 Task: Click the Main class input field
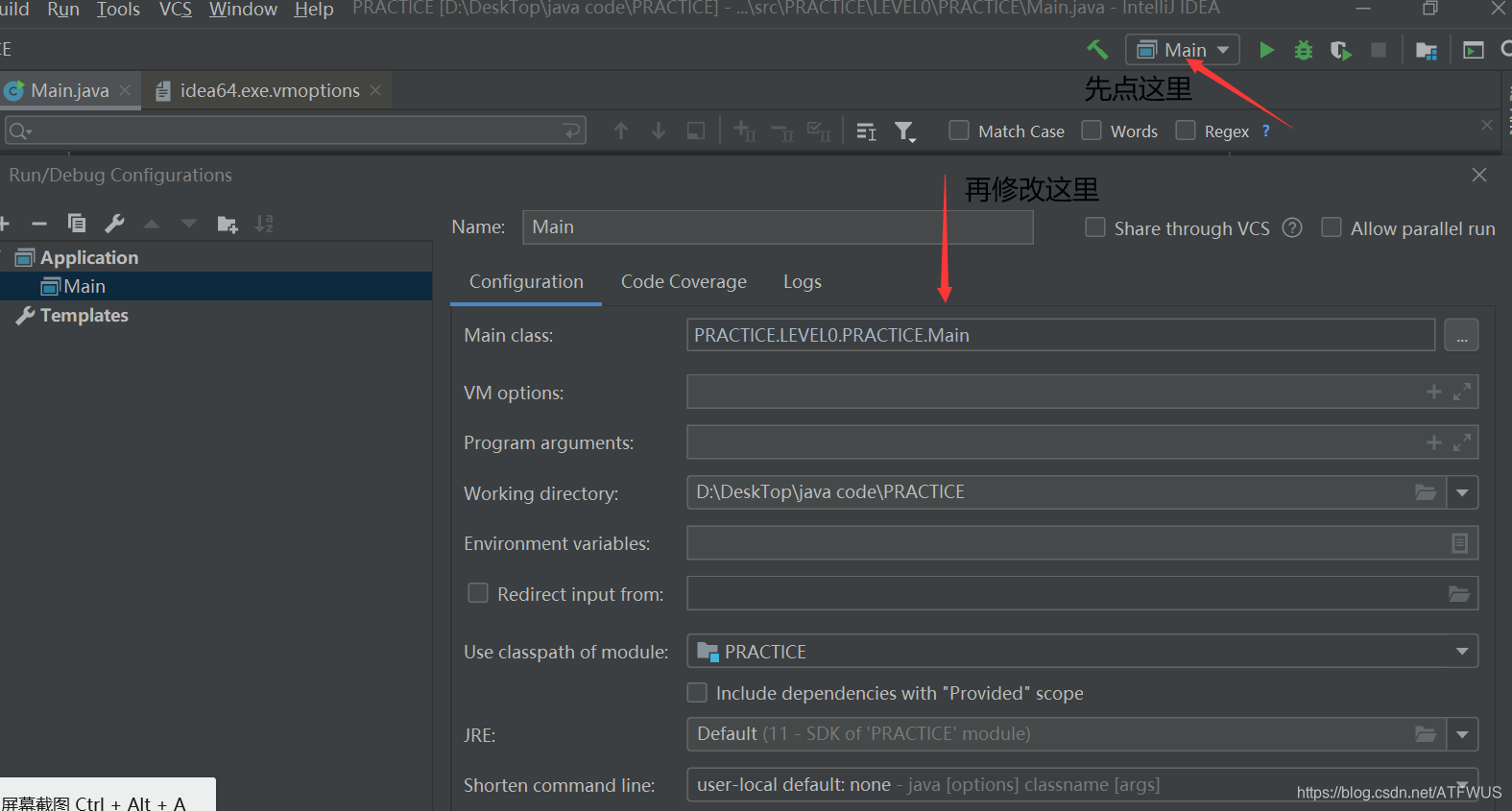point(1061,335)
